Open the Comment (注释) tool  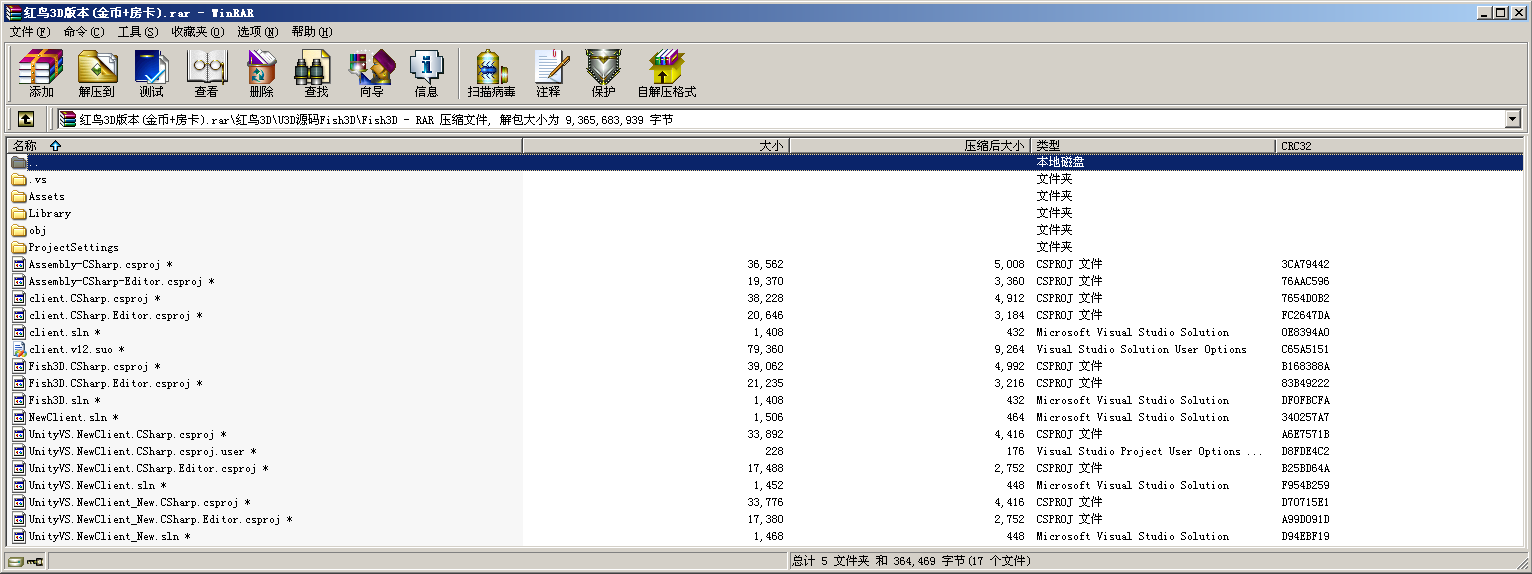click(548, 73)
